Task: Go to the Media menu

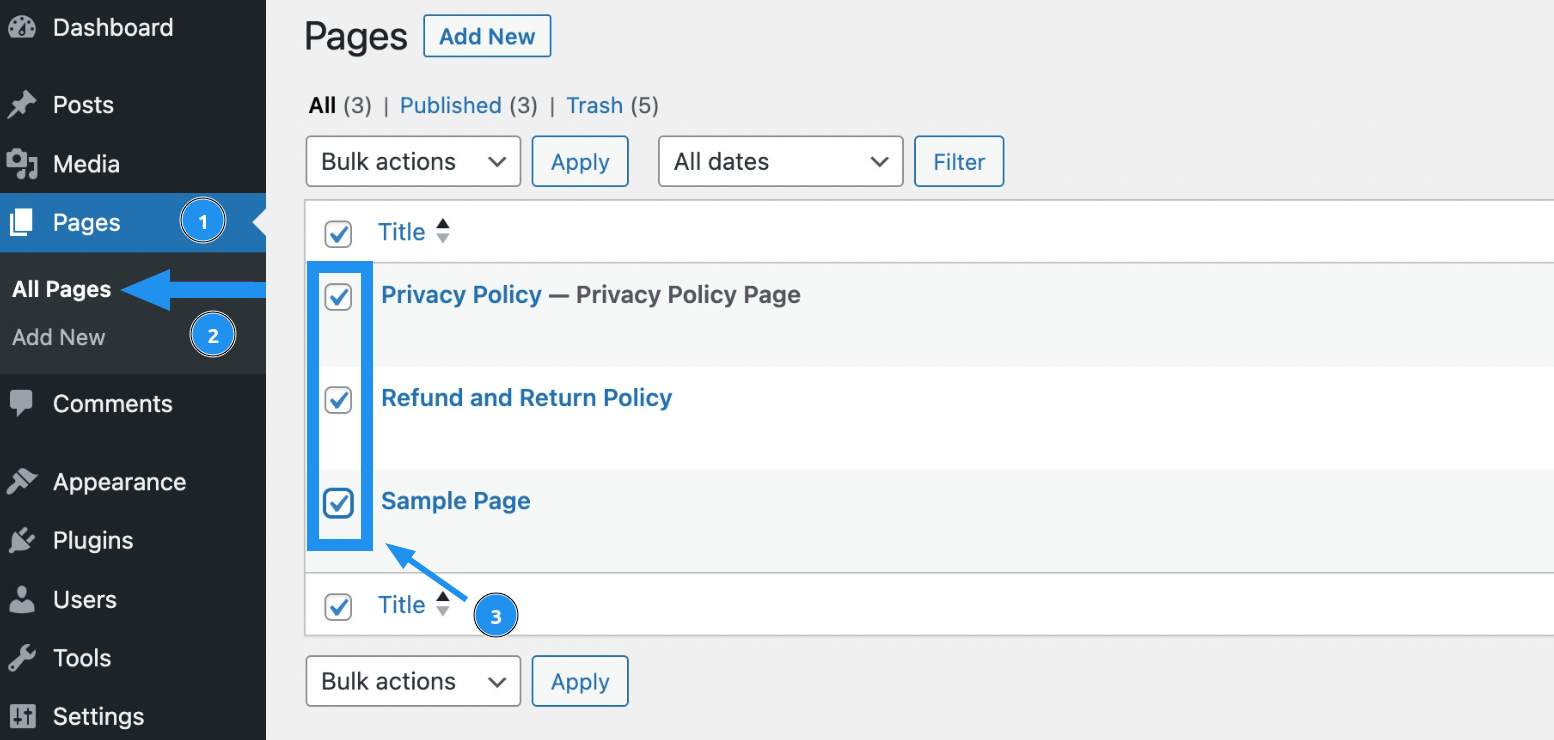Action: click(x=133, y=164)
